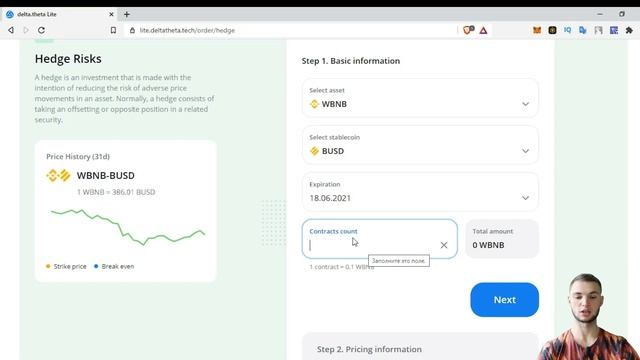The width and height of the screenshot is (640, 360).
Task: Click the browser forward arrow
Action: tap(26, 30)
